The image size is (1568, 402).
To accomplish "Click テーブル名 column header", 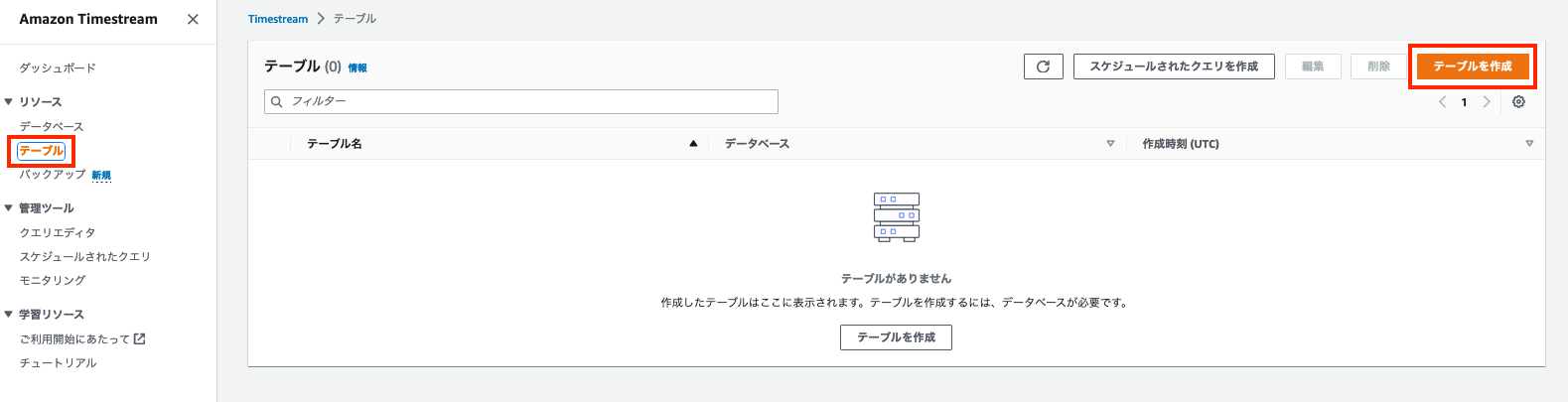I will coord(335,144).
